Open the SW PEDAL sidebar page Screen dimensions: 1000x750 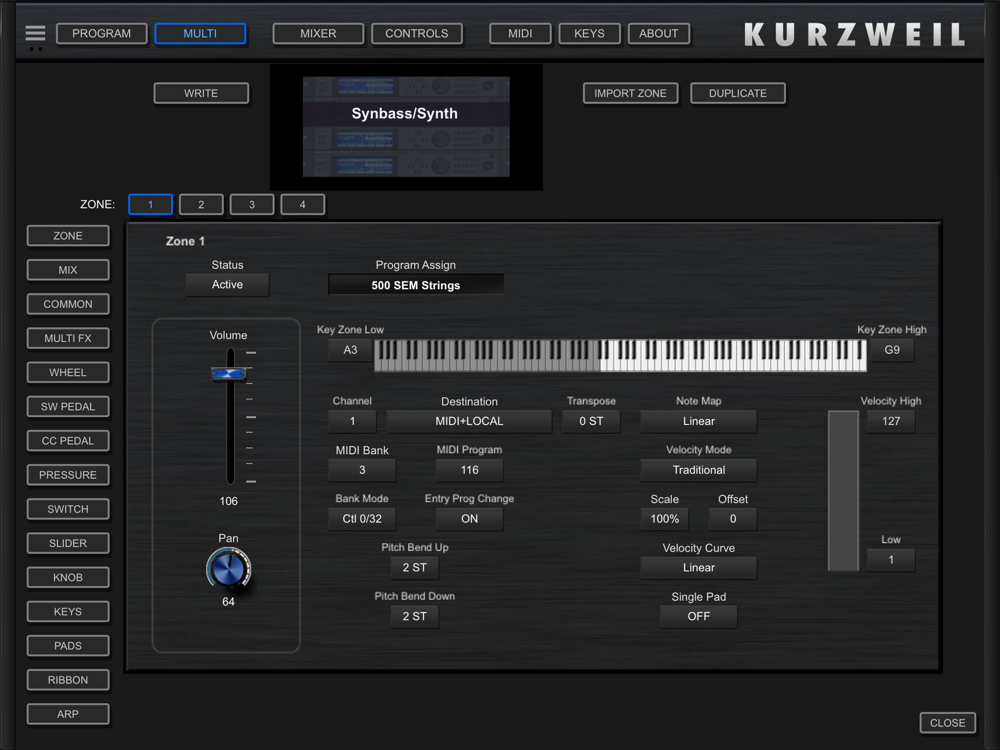click(x=68, y=406)
